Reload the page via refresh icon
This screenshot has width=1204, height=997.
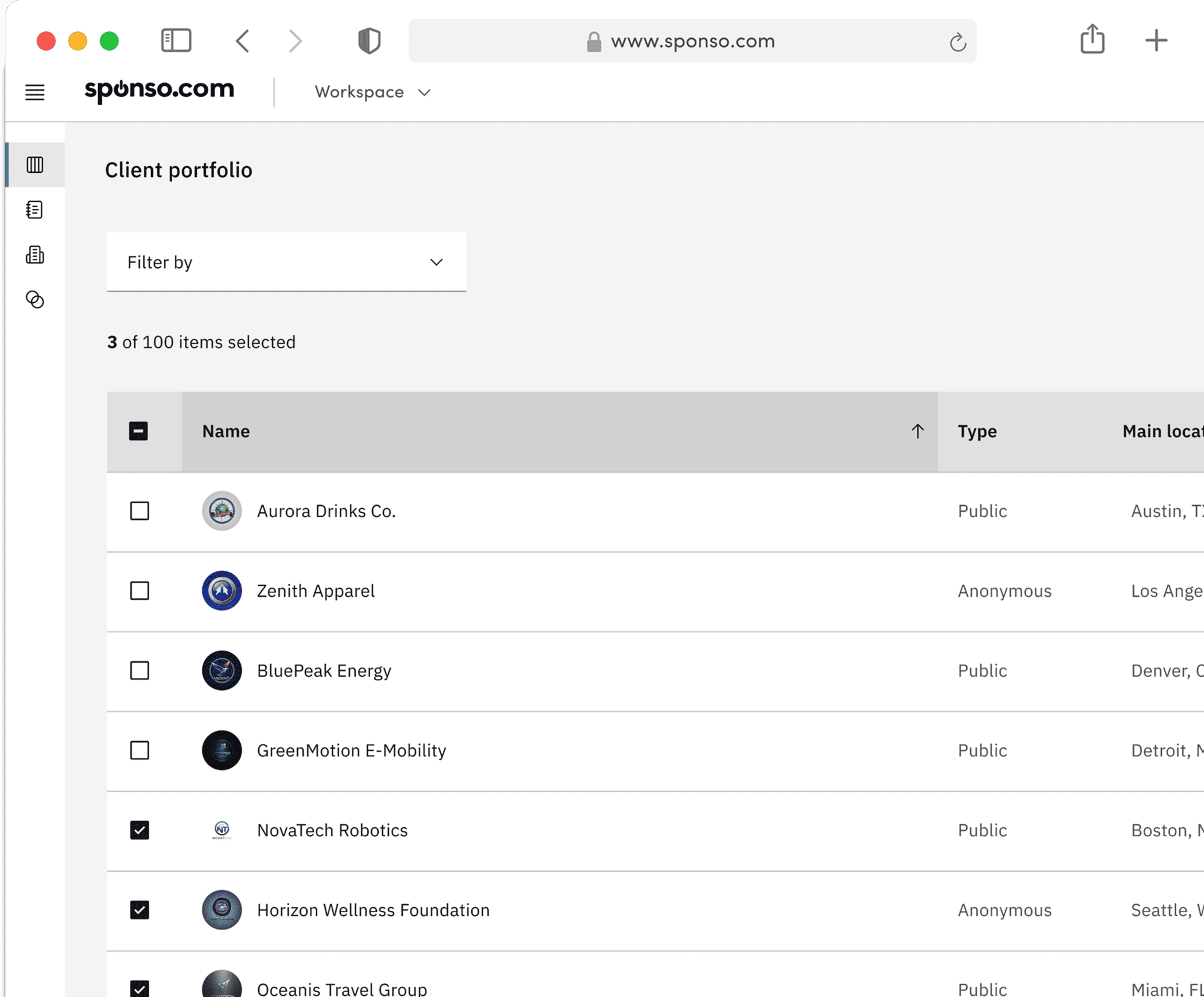pos(958,42)
